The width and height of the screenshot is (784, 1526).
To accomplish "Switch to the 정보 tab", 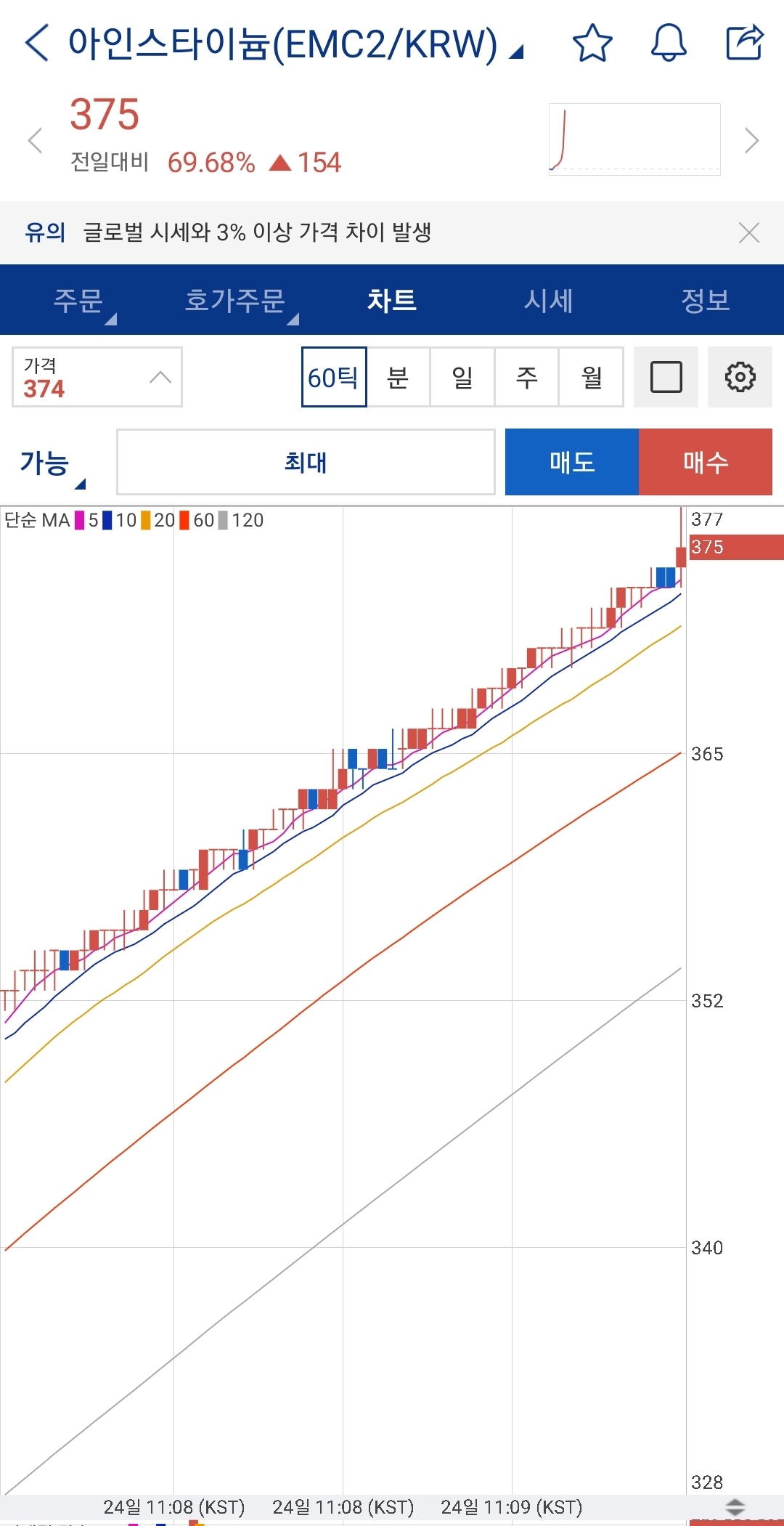I will point(706,300).
